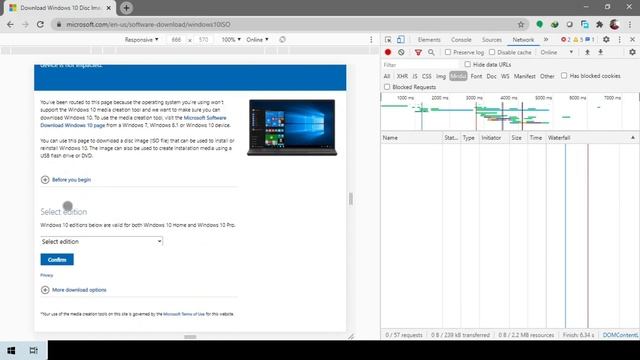Image resolution: width=640 pixels, height=360 pixels.
Task: Switch to the Elements tab
Action: 429,40
